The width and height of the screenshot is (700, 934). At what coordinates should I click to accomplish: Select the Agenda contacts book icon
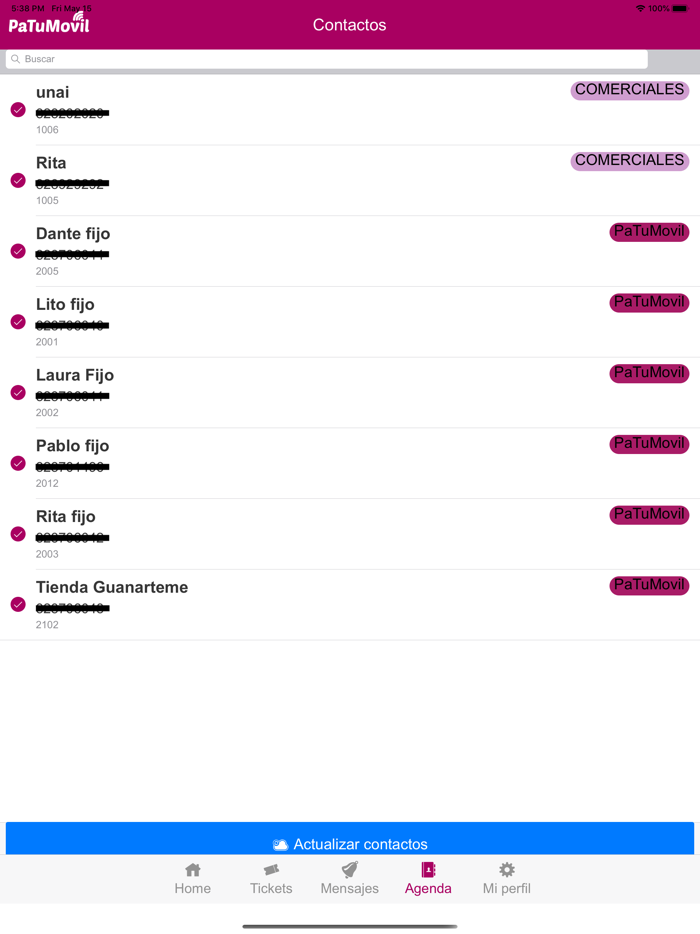point(428,870)
